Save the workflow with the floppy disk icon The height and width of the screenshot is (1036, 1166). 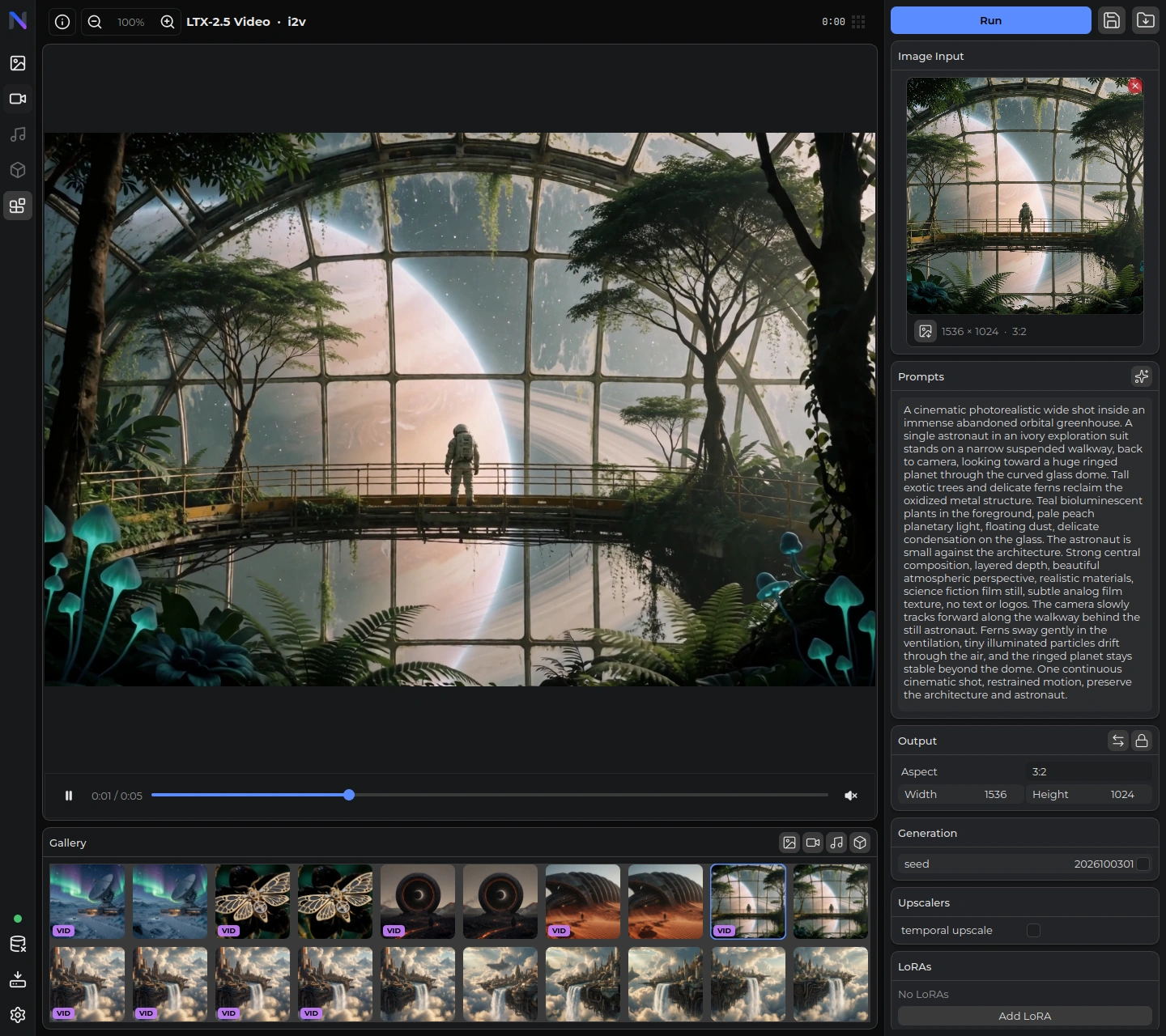1112,20
